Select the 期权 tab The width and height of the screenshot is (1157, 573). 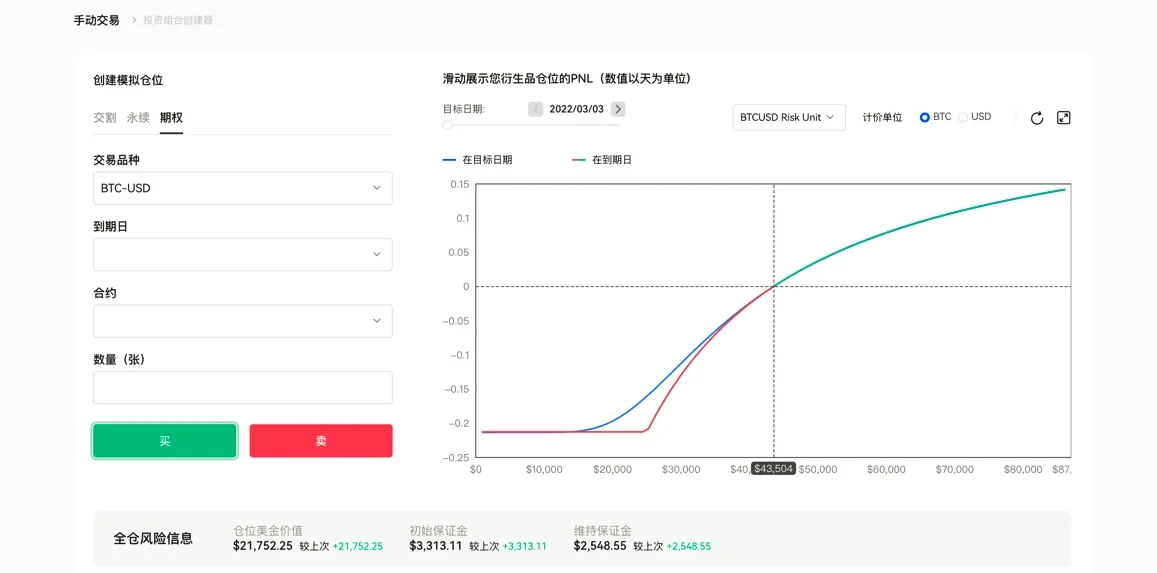pyautogui.click(x=171, y=117)
